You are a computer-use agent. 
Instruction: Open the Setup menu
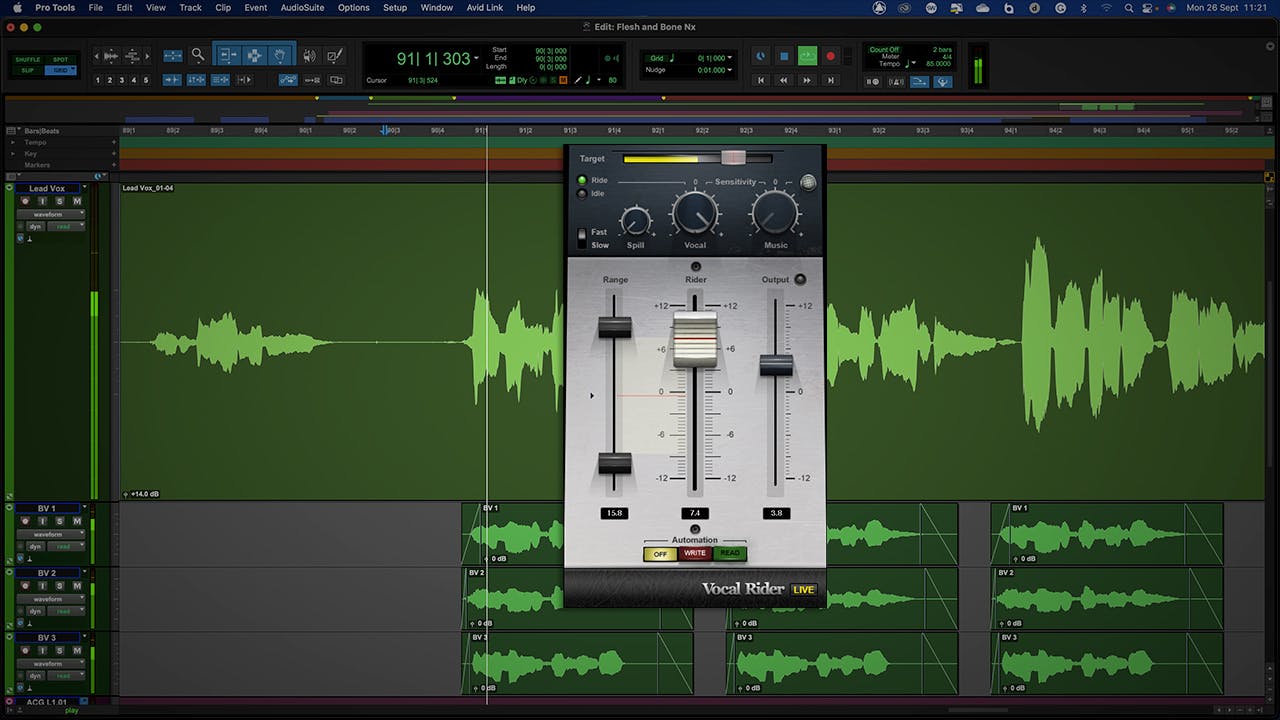click(x=395, y=7)
